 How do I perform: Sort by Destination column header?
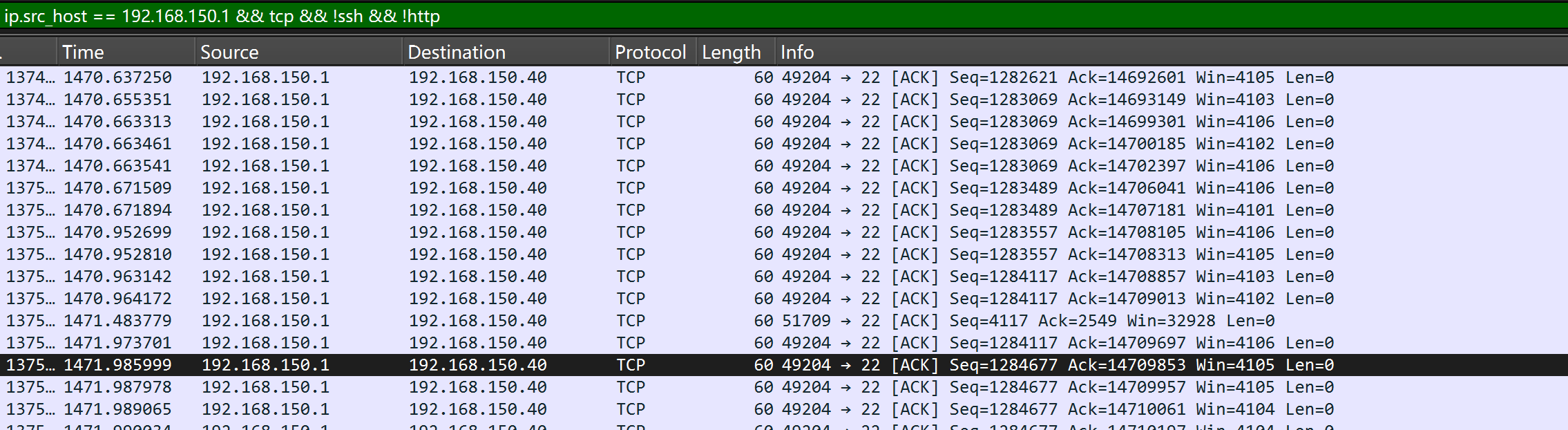pyautogui.click(x=506, y=52)
